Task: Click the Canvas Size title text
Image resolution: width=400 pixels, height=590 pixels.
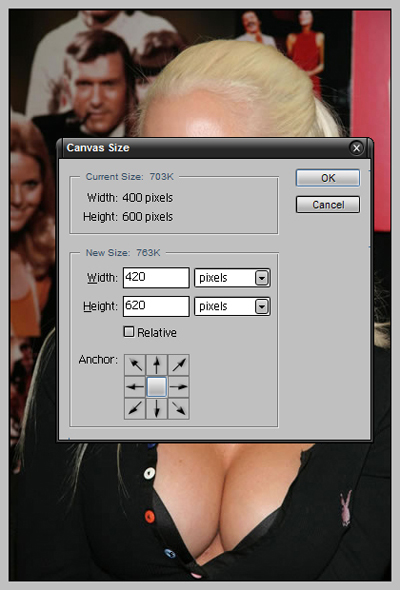Action: point(98,148)
